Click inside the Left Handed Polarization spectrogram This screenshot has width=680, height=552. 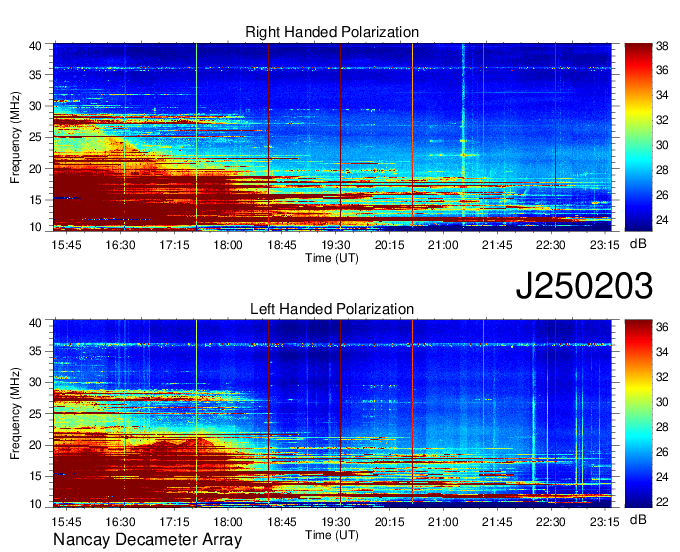(x=332, y=414)
